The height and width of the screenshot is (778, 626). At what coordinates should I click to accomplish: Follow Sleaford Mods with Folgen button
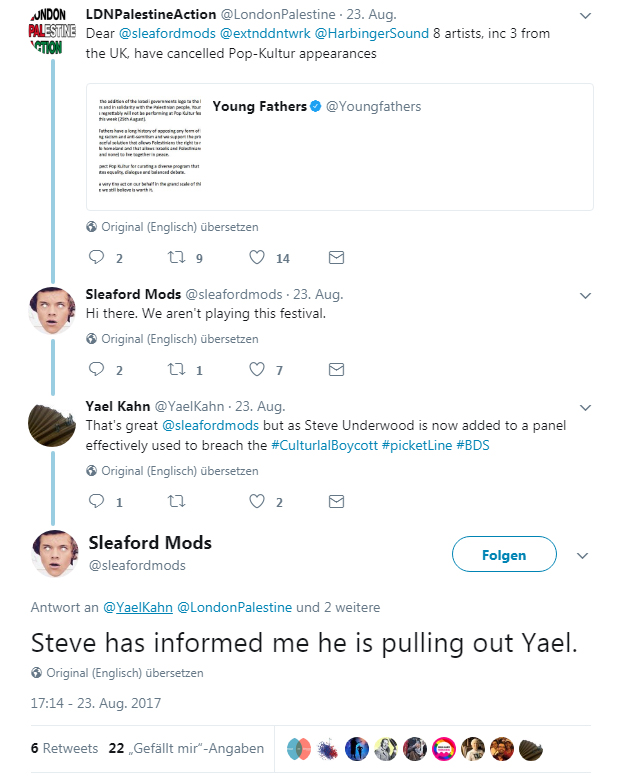(x=504, y=554)
